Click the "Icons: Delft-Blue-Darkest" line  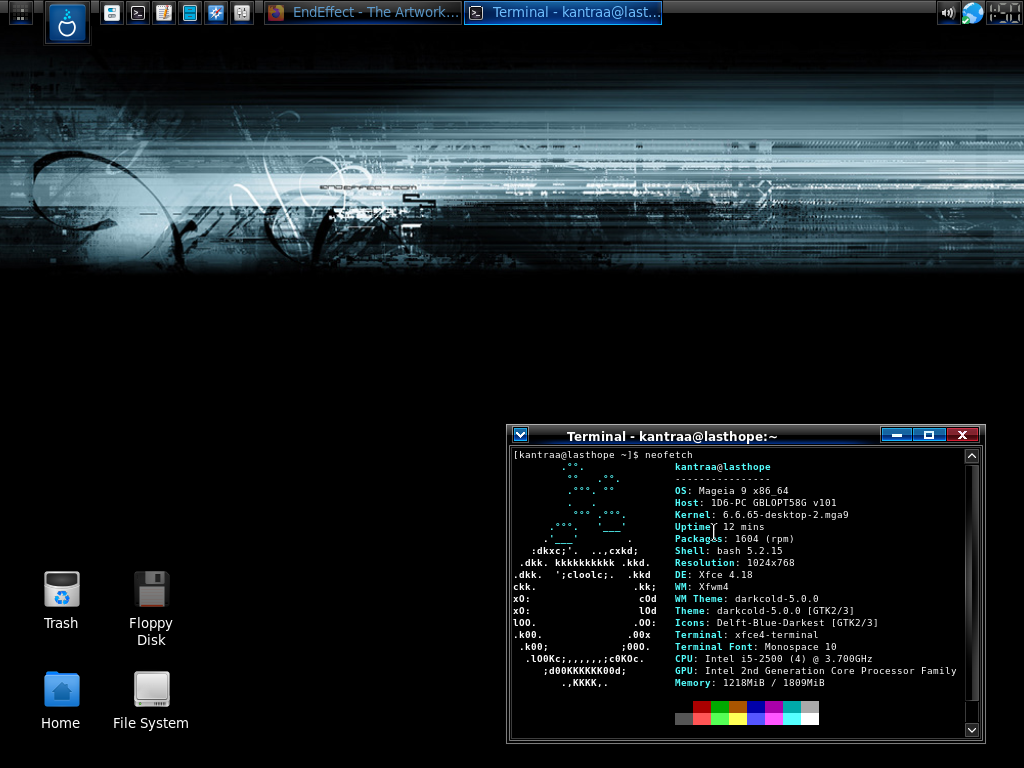[776, 623]
